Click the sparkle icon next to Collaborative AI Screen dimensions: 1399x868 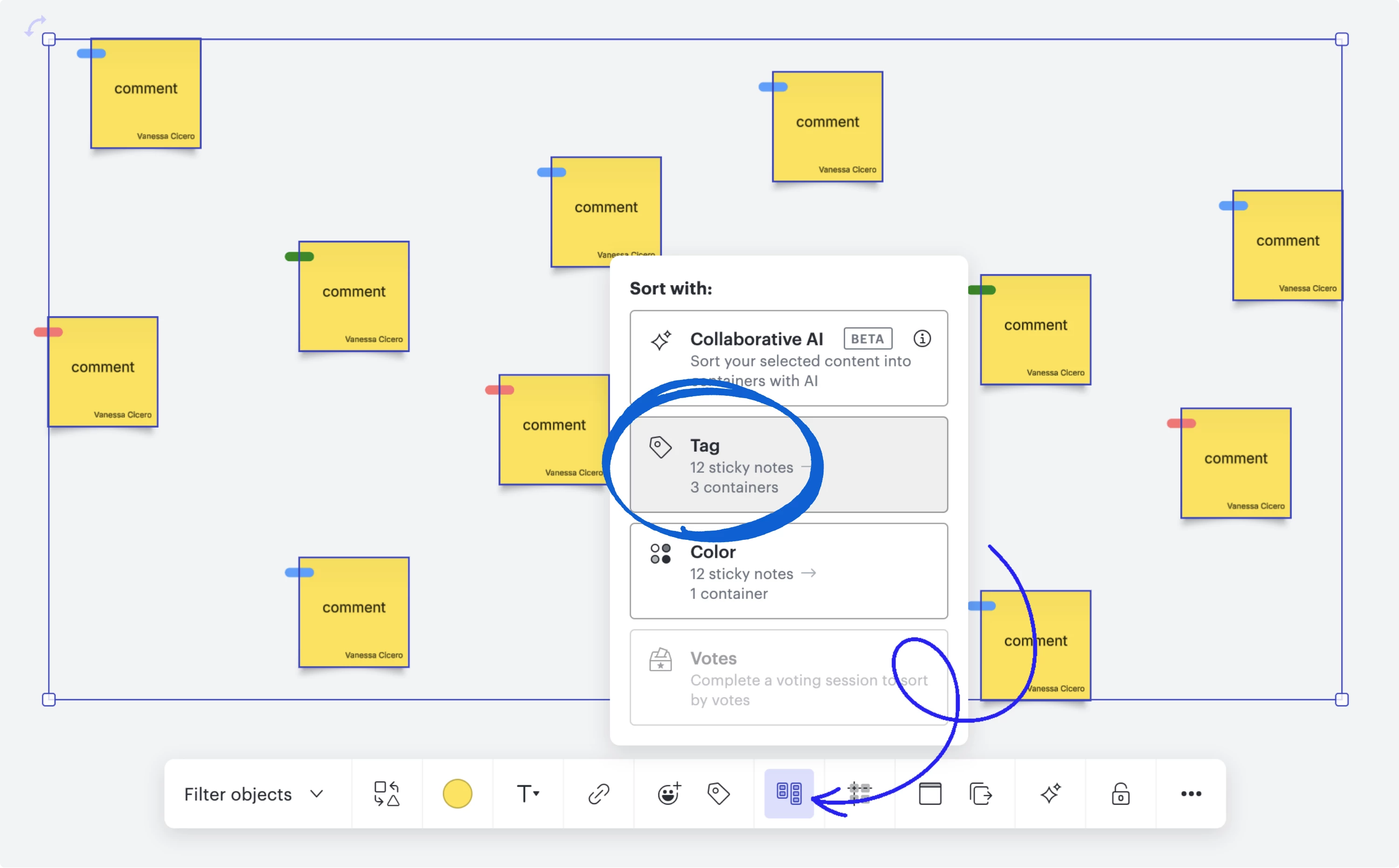pos(660,340)
